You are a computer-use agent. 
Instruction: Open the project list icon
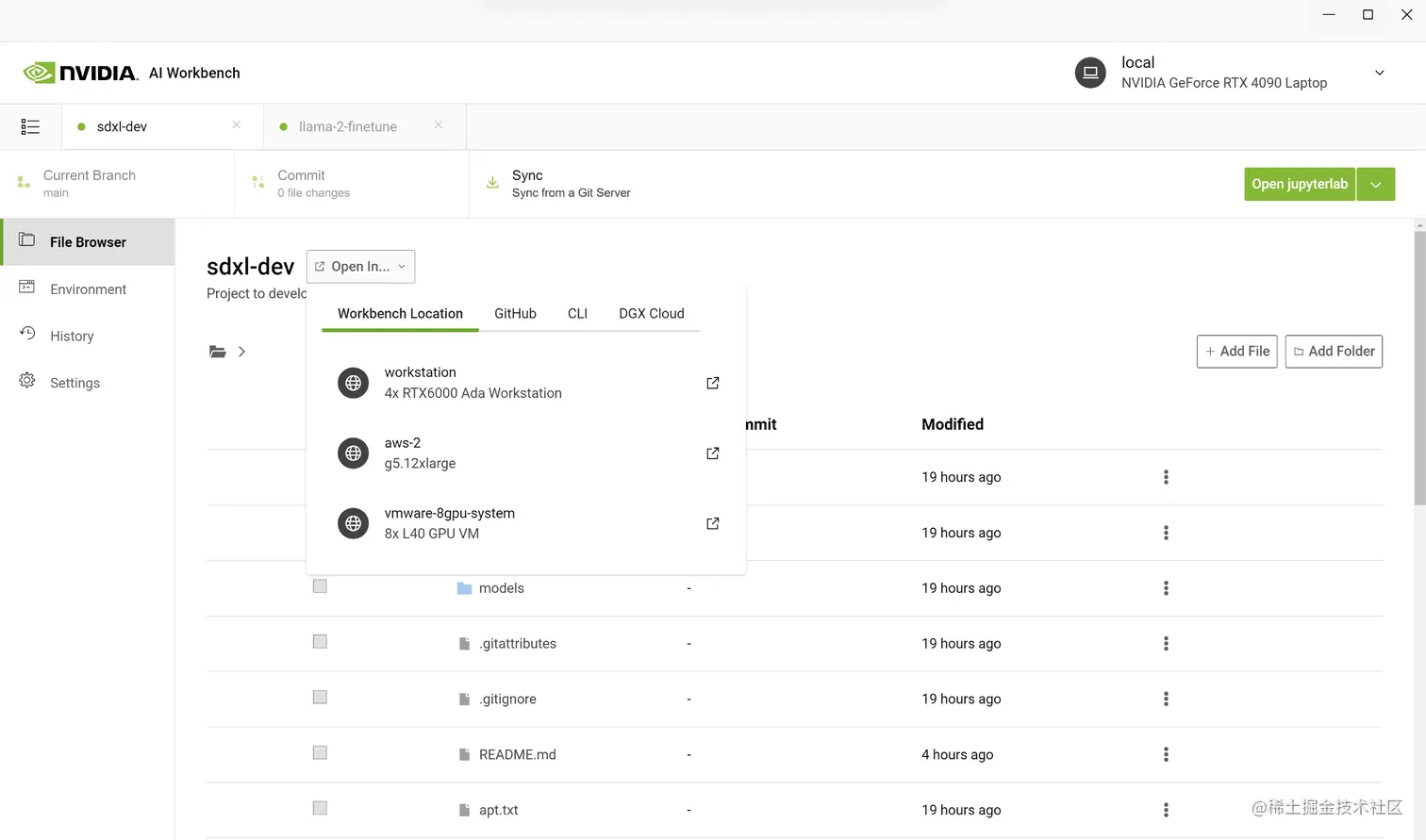click(x=30, y=126)
